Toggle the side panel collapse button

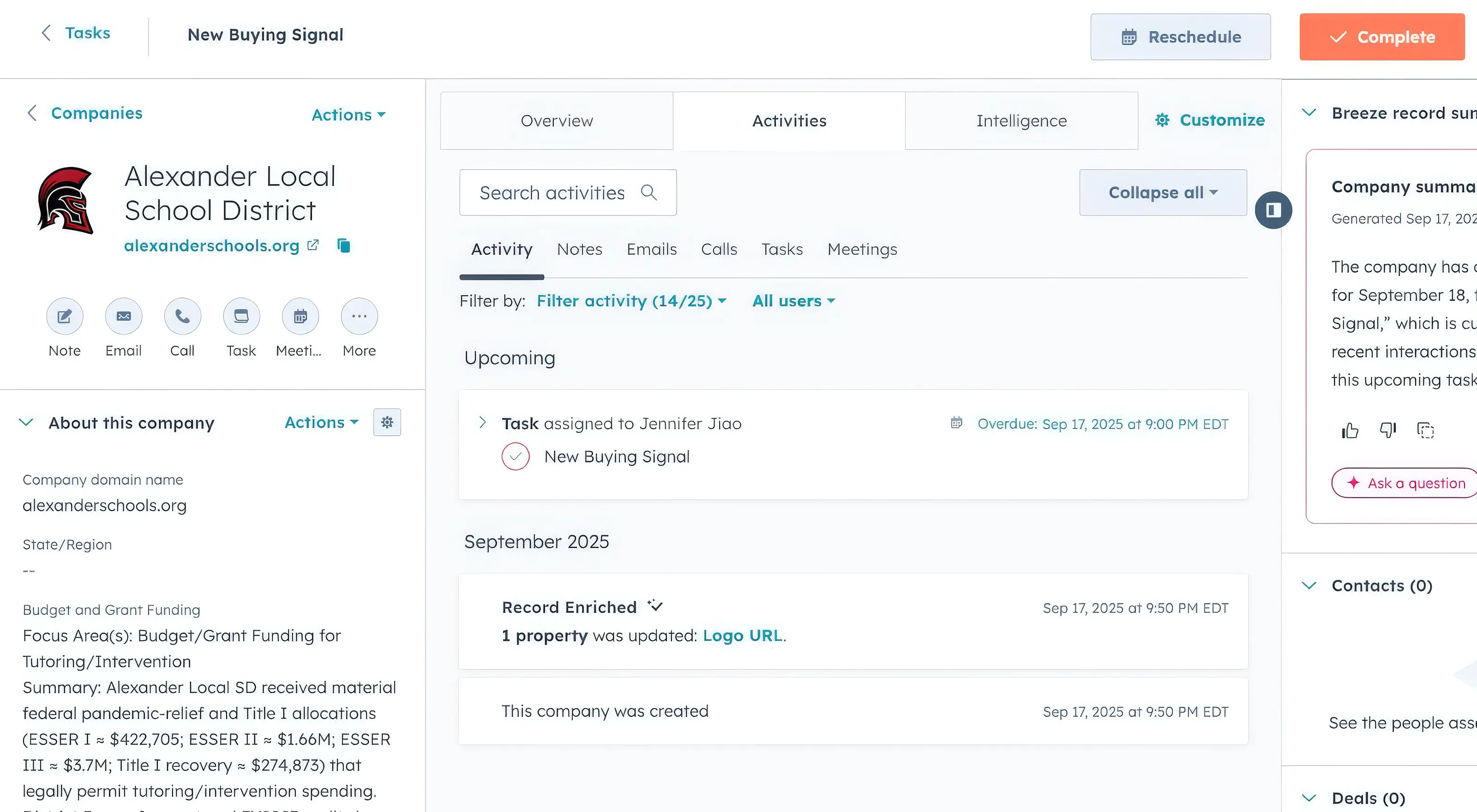coord(1273,210)
